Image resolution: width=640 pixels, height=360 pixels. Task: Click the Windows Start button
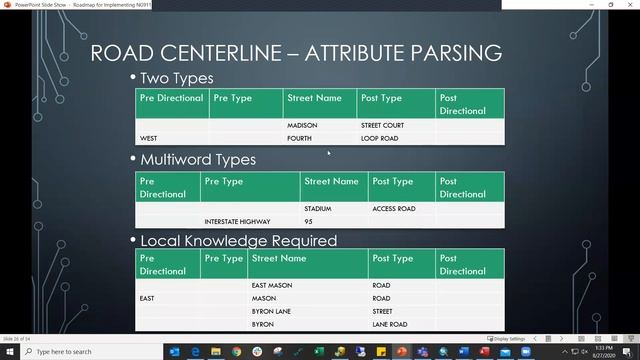pos(10,351)
